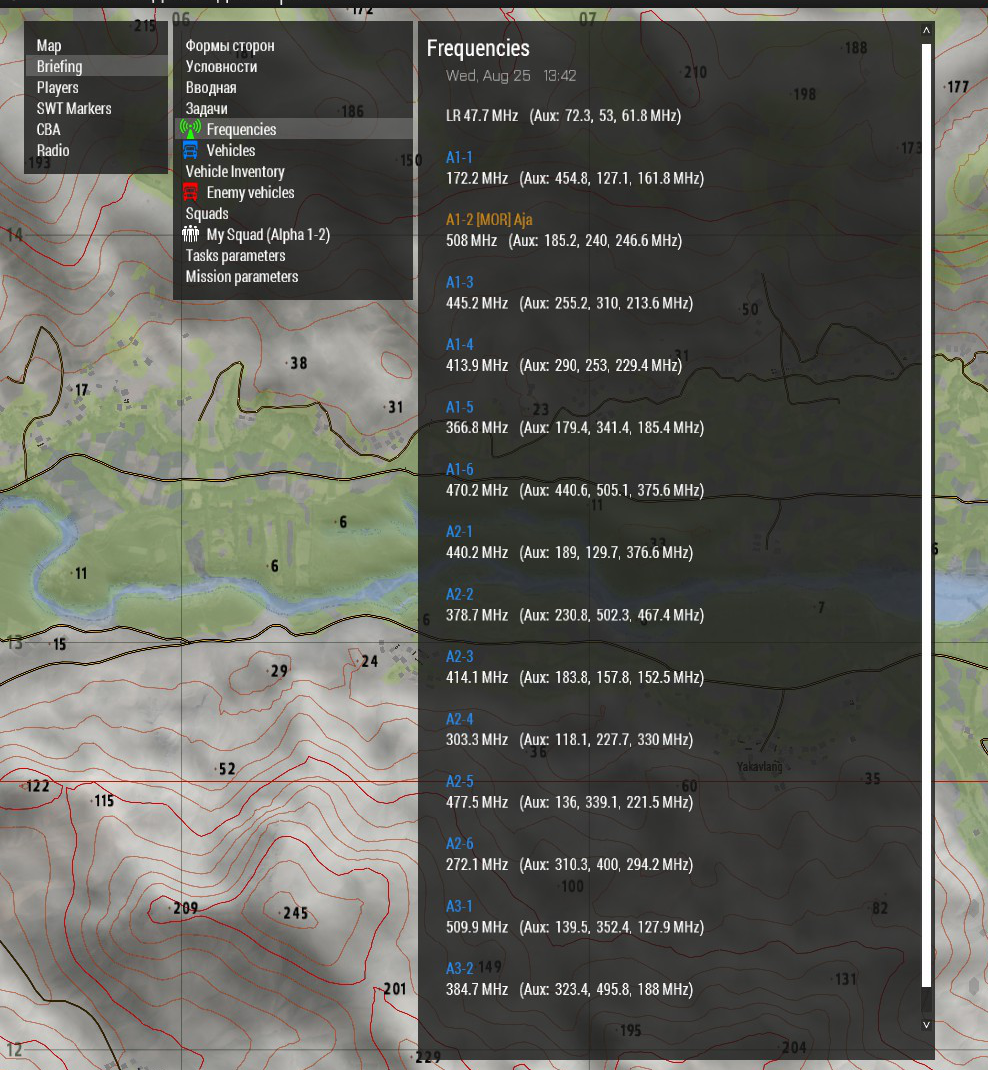Click the Wed, Aug 25 13:42 date text

pos(511,76)
